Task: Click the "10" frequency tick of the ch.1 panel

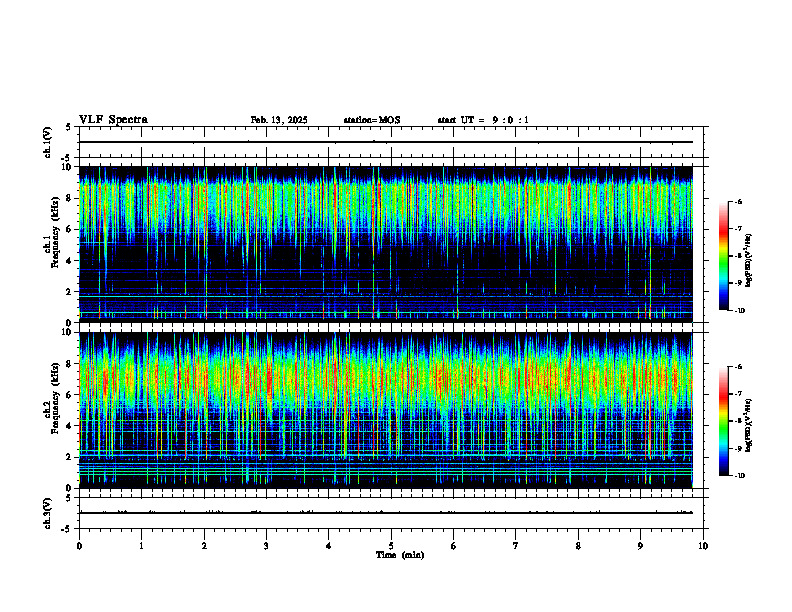Action: (x=67, y=167)
